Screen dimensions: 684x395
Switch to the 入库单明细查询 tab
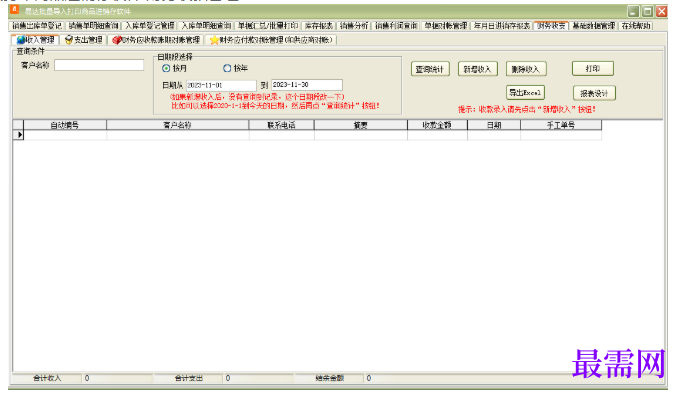[x=206, y=26]
